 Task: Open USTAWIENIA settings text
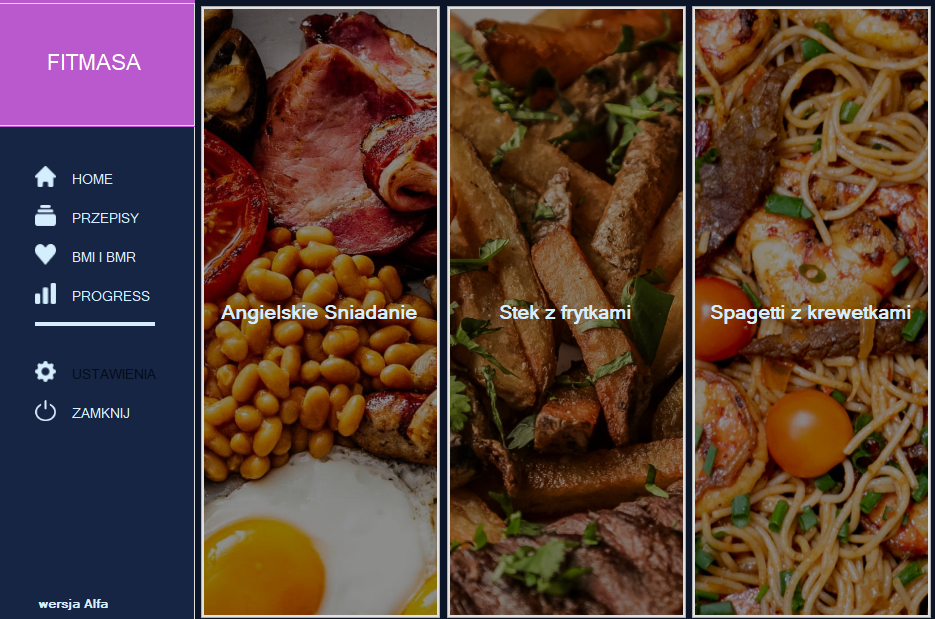pos(114,374)
